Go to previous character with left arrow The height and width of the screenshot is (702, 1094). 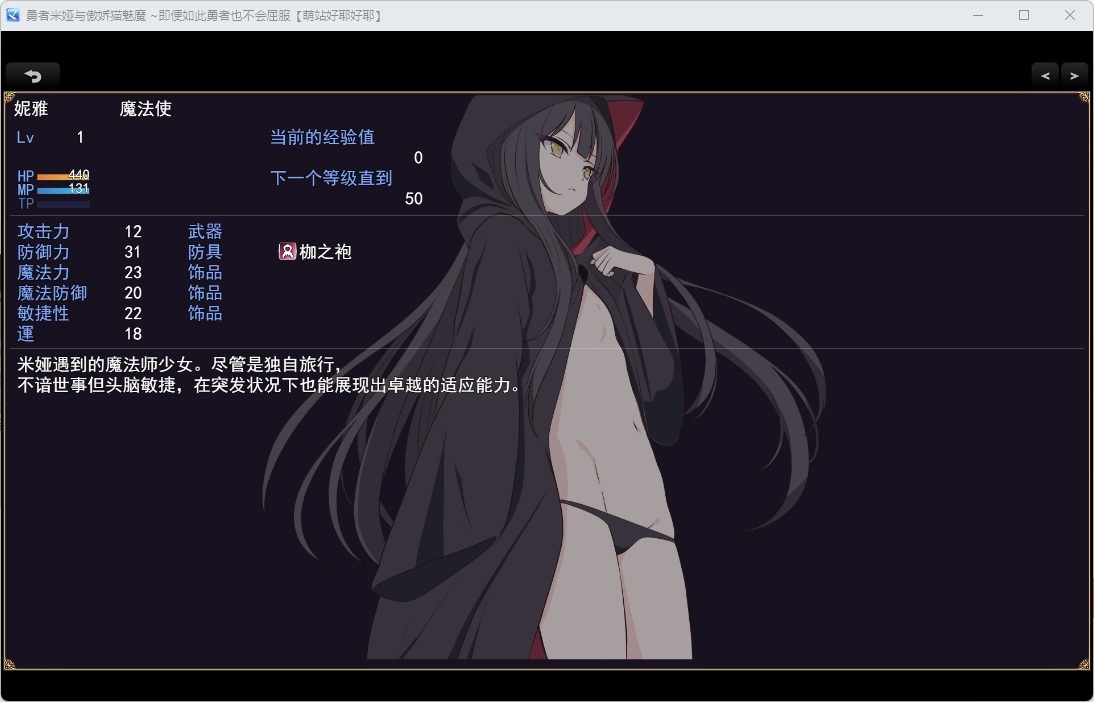coord(1045,75)
